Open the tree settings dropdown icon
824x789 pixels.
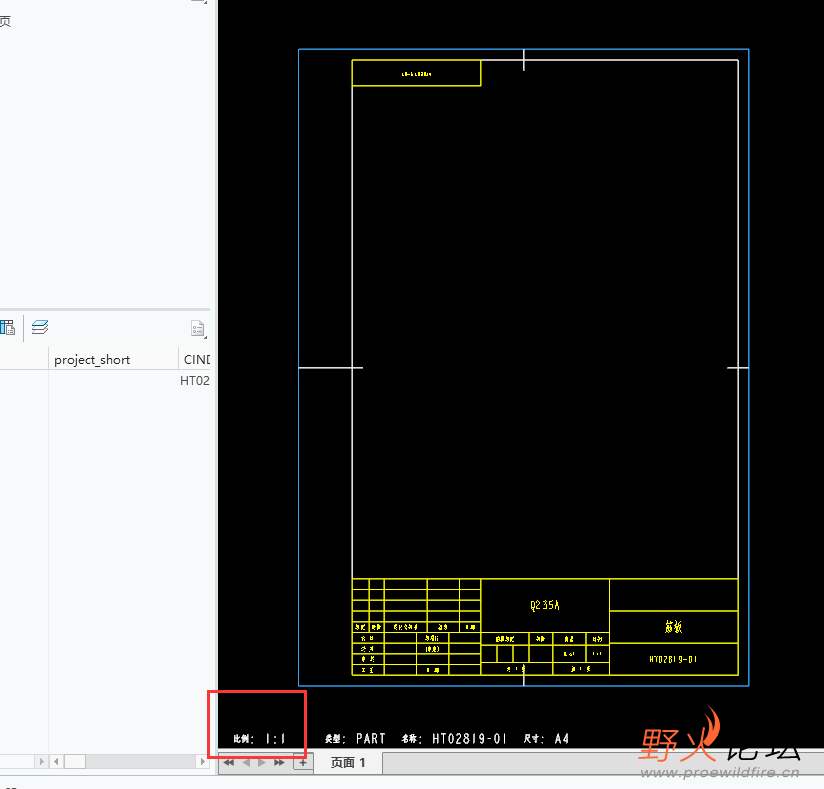point(198,329)
